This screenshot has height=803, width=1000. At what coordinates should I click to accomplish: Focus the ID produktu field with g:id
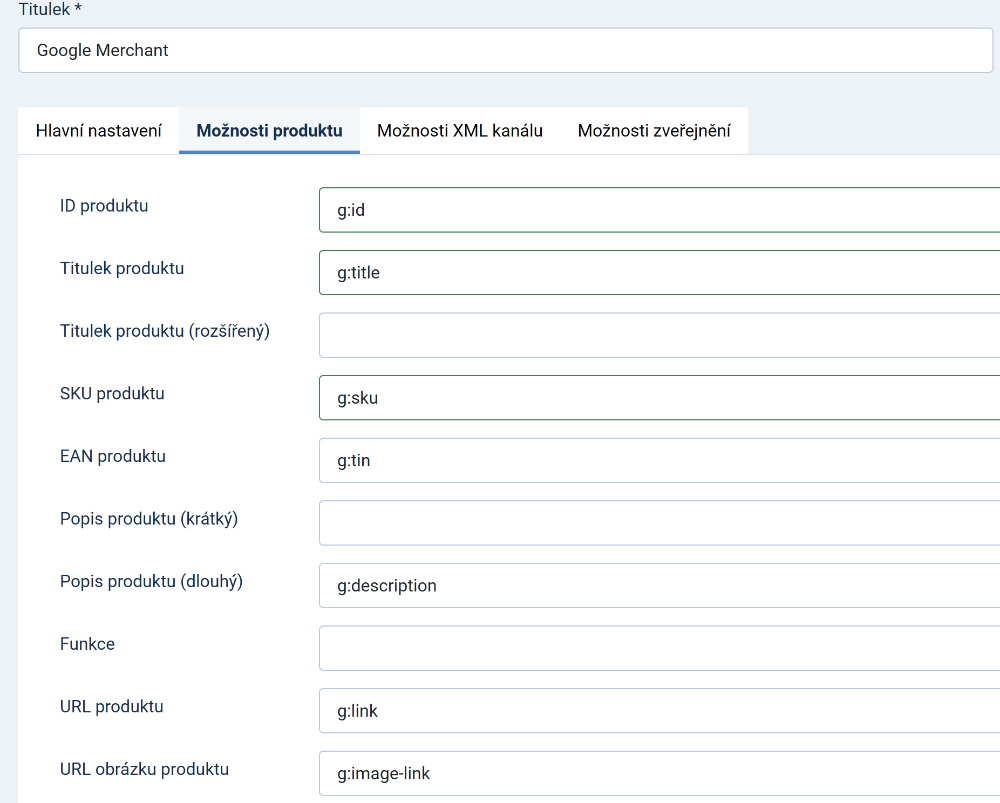tap(658, 210)
